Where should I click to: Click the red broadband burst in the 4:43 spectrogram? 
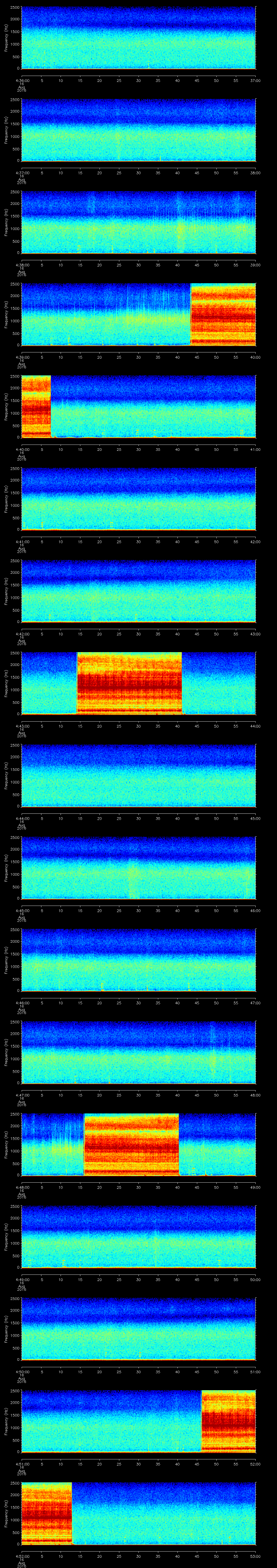click(x=129, y=682)
